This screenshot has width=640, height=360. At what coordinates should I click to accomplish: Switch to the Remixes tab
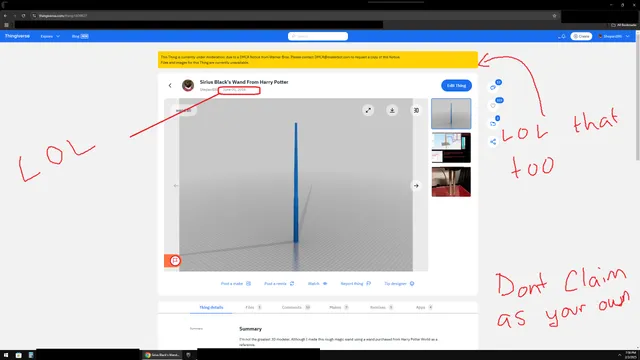click(x=381, y=307)
